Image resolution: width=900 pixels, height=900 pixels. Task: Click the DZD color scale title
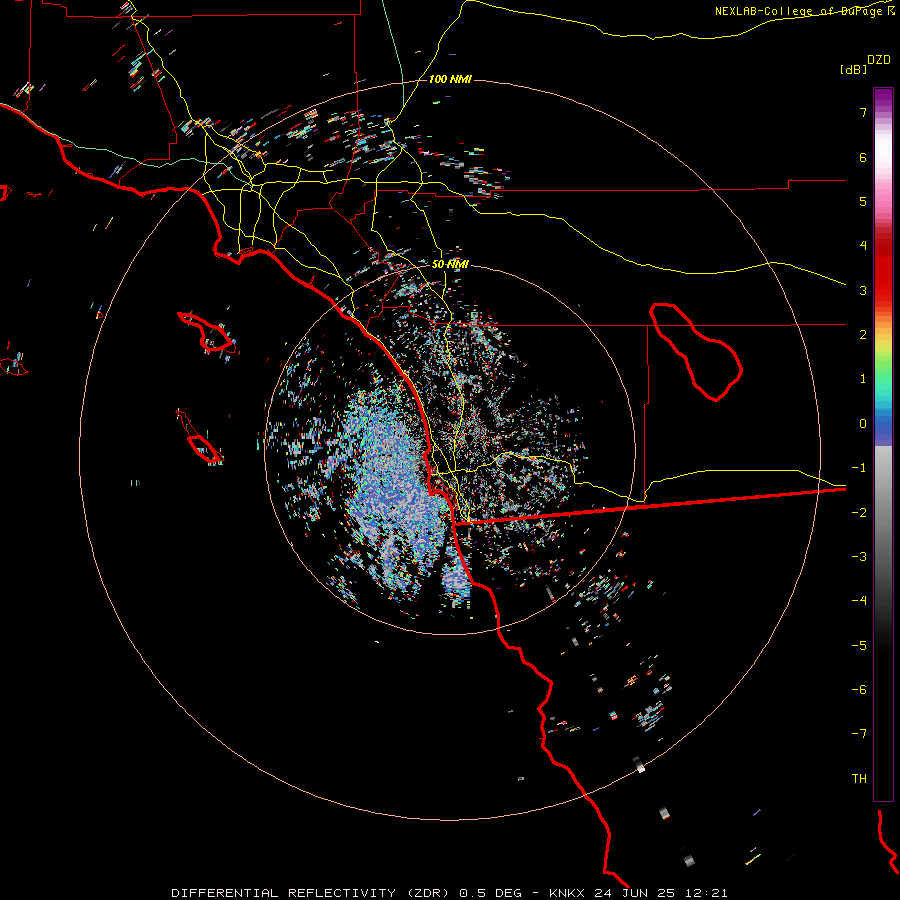tap(879, 60)
